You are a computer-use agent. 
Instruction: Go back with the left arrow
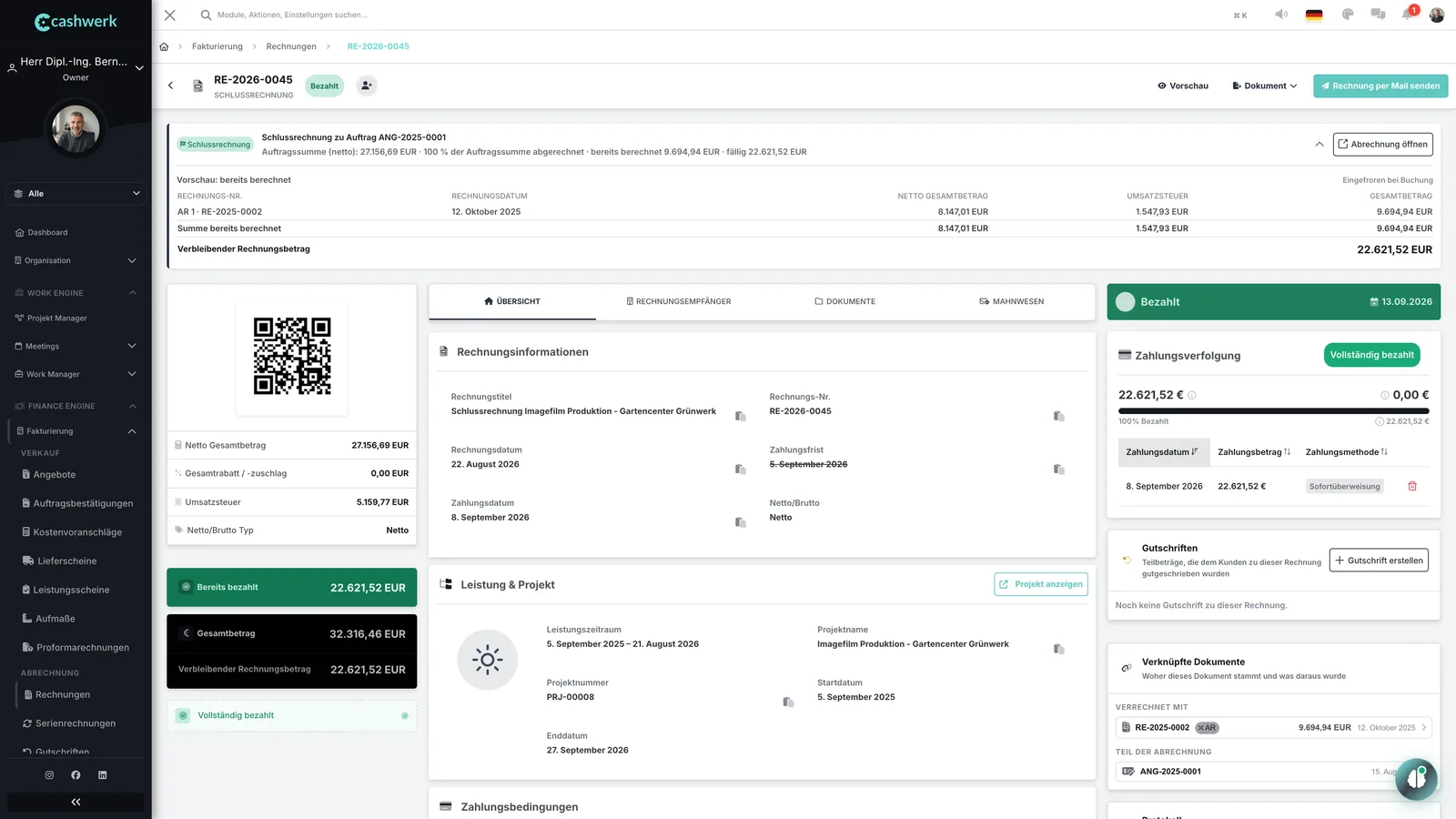(x=170, y=86)
